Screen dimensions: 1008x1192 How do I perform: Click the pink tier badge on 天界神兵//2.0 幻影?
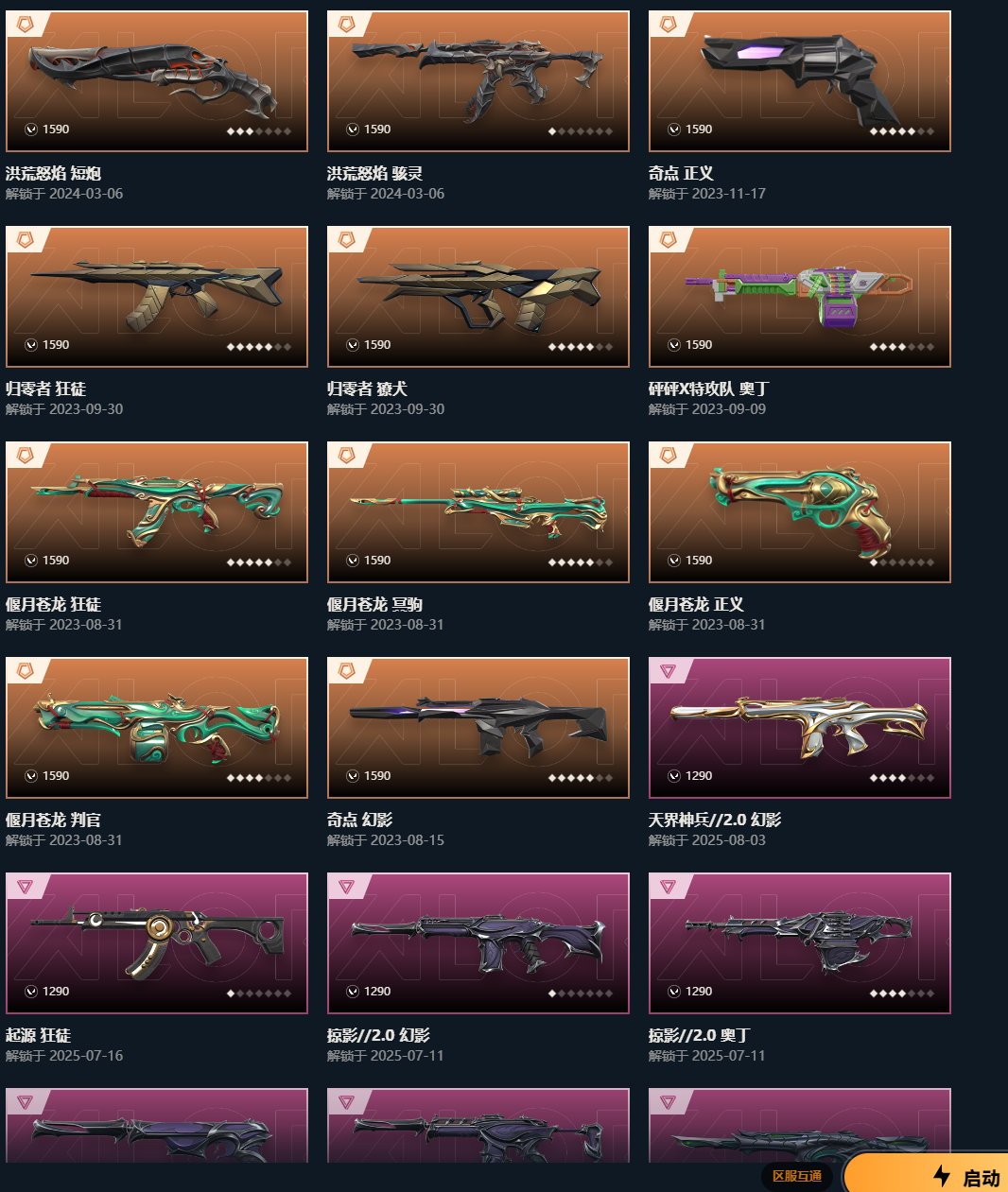[x=669, y=671]
